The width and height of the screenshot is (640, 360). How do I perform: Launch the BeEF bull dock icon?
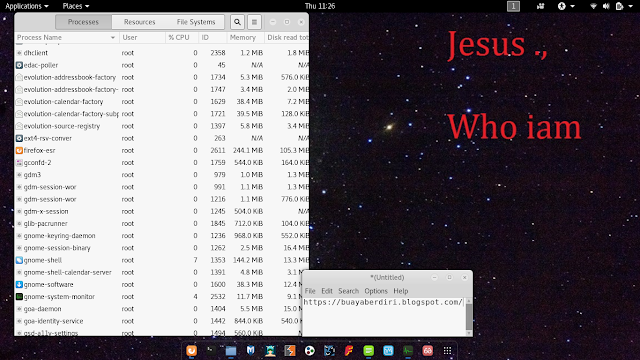click(329, 350)
